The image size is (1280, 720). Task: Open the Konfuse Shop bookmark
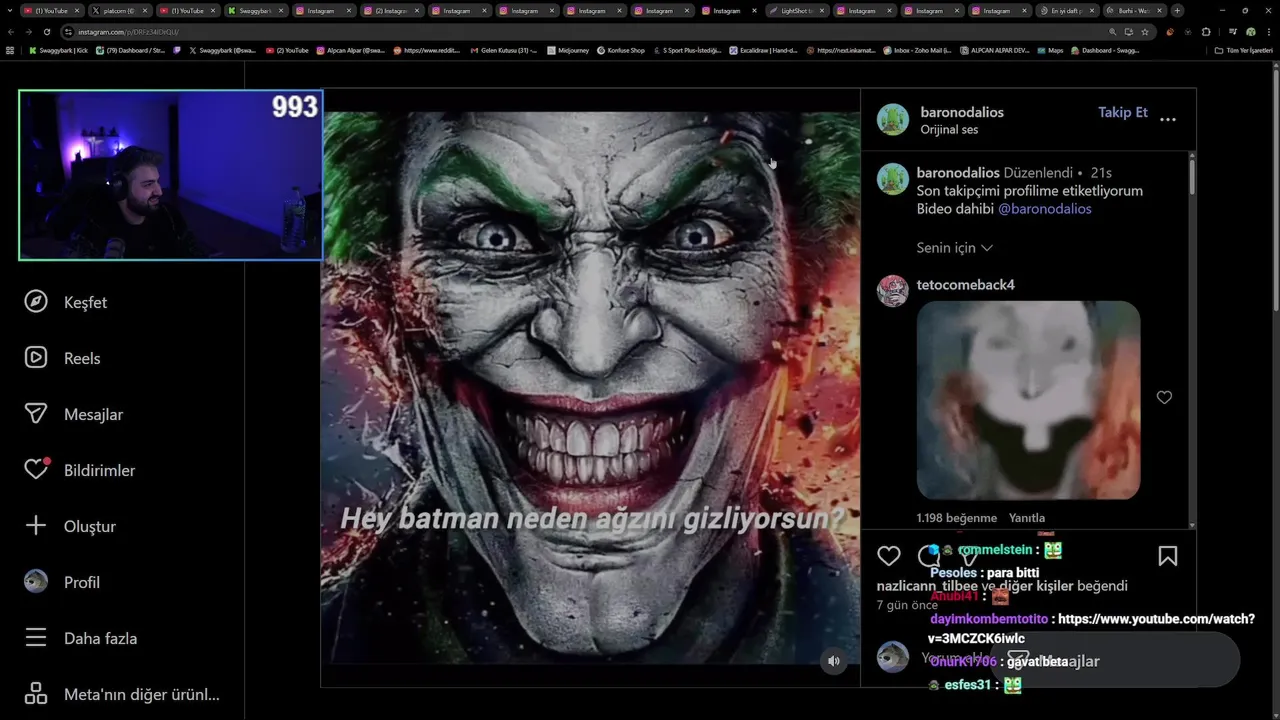click(621, 50)
